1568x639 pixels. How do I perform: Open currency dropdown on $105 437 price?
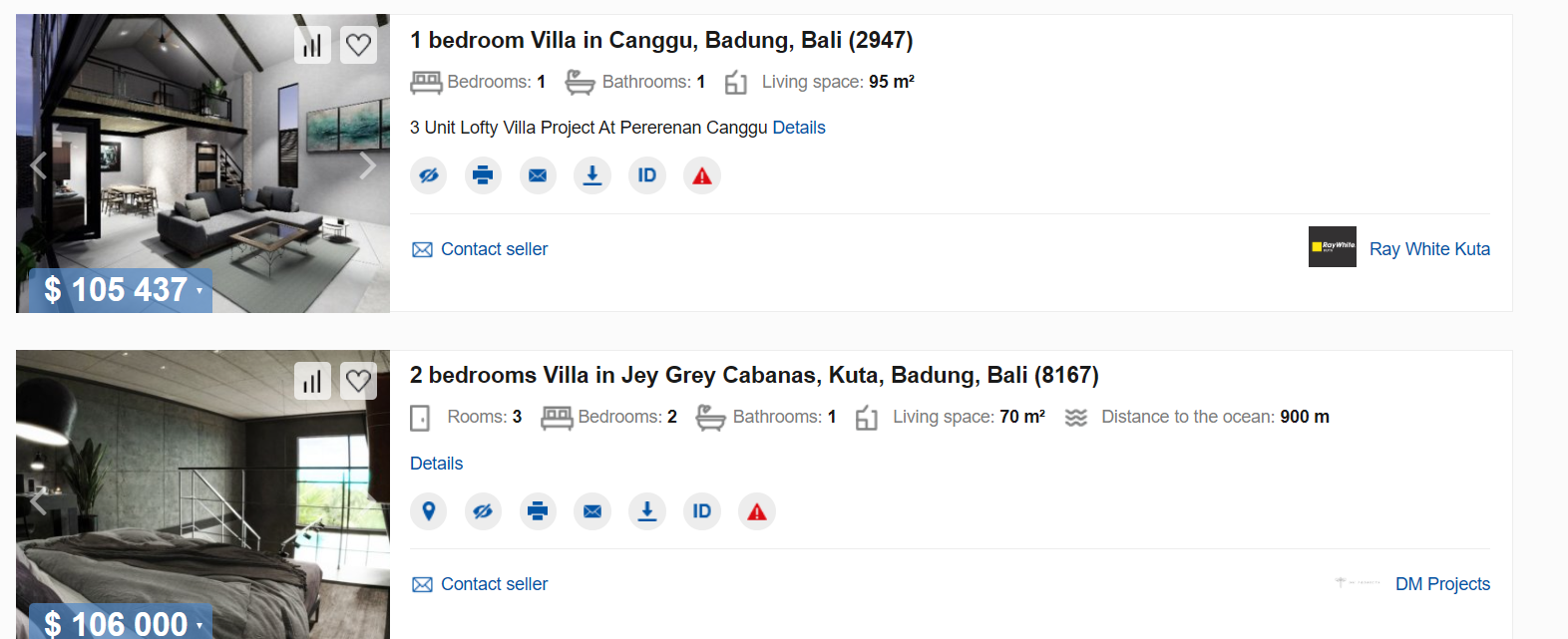pos(199,290)
